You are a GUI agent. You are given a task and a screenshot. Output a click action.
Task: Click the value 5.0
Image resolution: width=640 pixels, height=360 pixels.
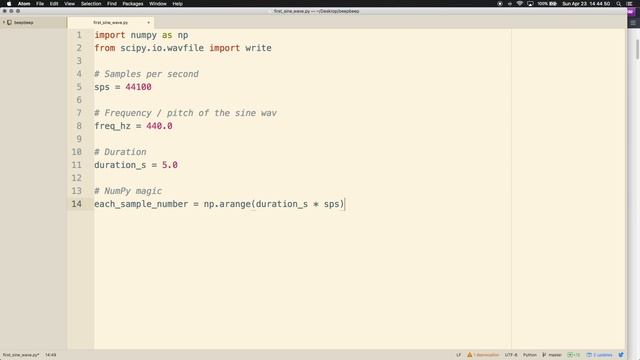tap(170, 165)
